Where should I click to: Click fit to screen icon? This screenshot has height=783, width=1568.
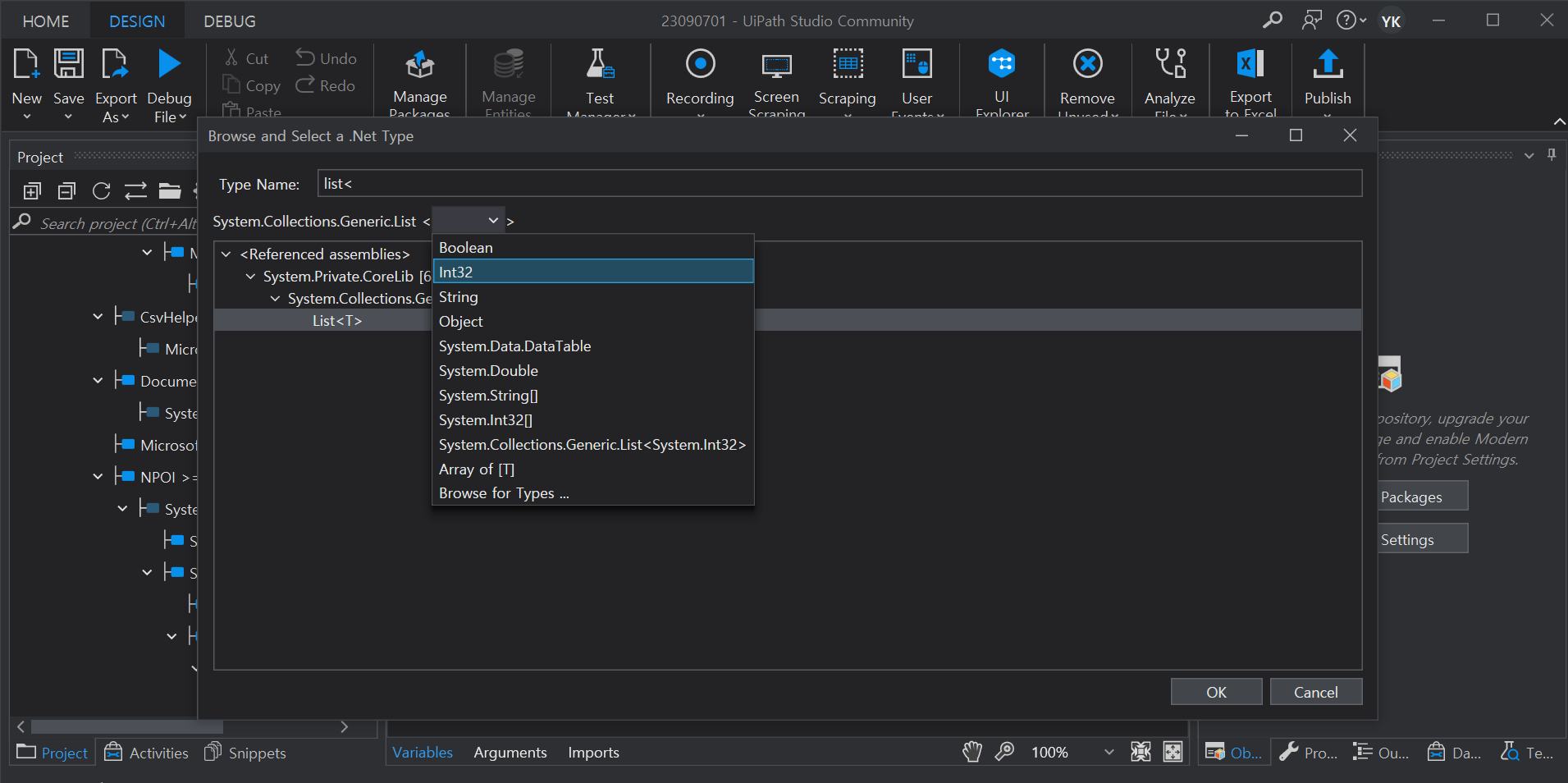tap(1141, 752)
